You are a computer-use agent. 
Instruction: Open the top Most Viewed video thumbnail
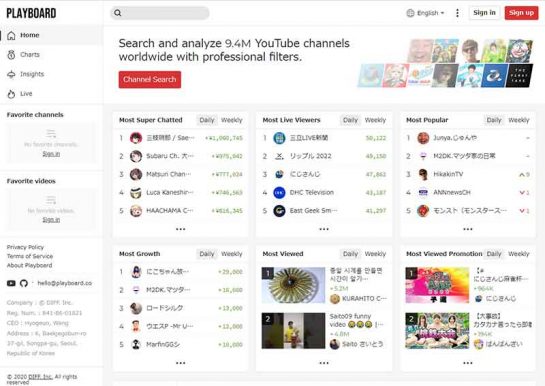click(x=293, y=285)
